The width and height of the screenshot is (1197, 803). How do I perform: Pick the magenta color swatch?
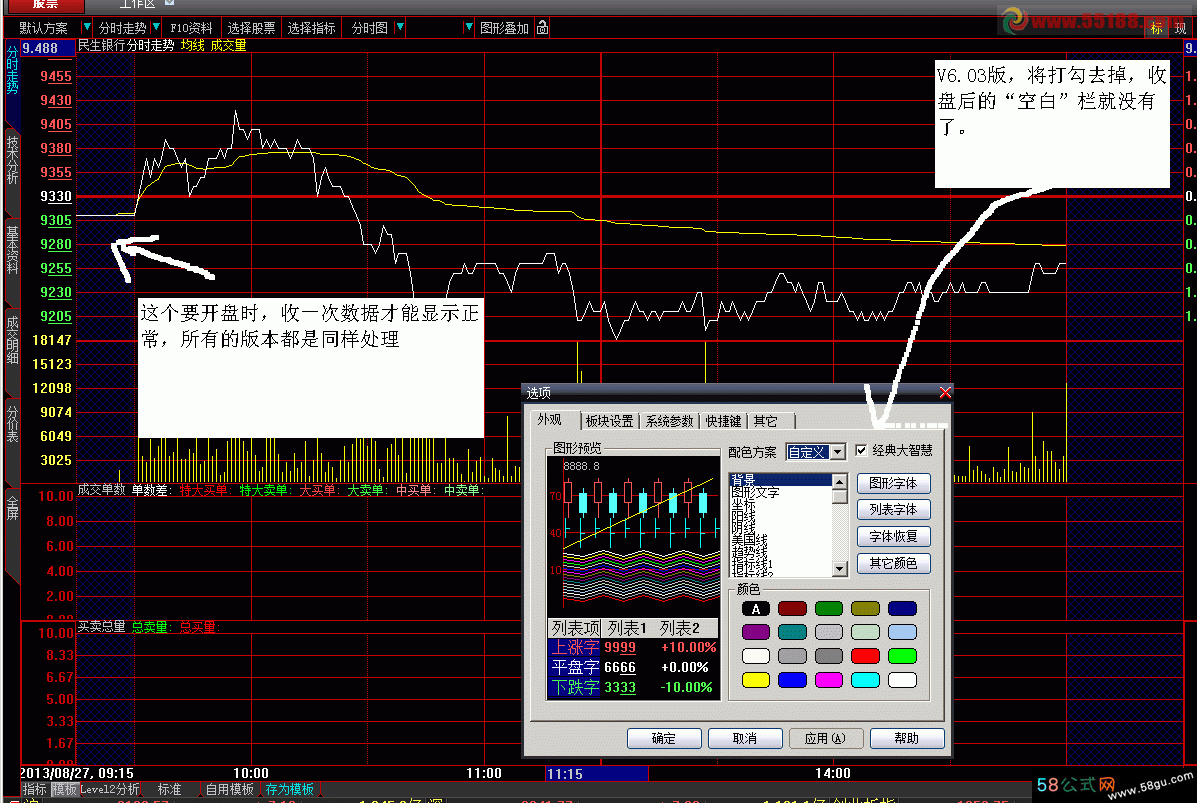[x=829, y=679]
